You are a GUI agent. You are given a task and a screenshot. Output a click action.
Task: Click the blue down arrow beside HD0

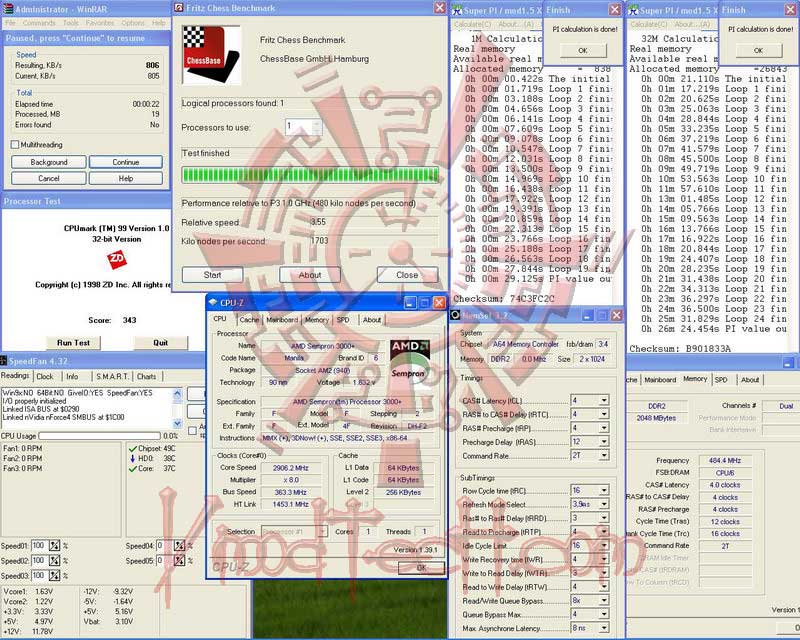133,458
